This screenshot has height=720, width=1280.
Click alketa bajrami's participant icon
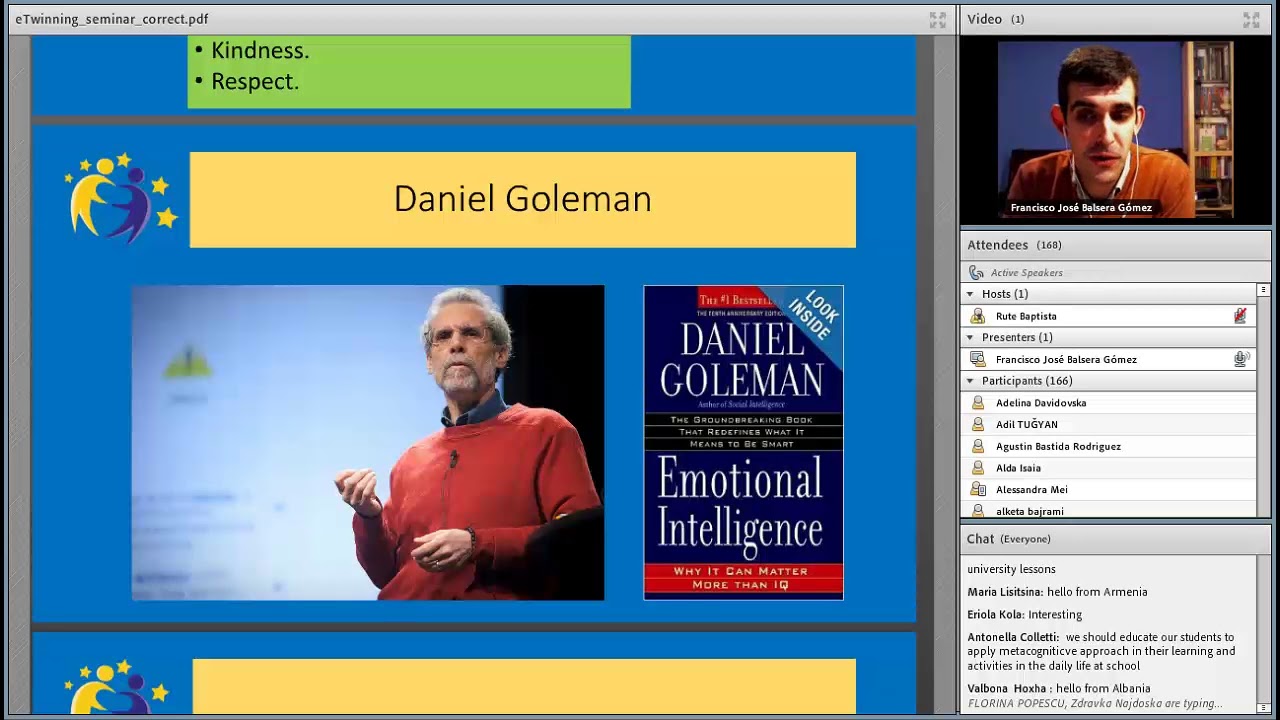pos(978,511)
